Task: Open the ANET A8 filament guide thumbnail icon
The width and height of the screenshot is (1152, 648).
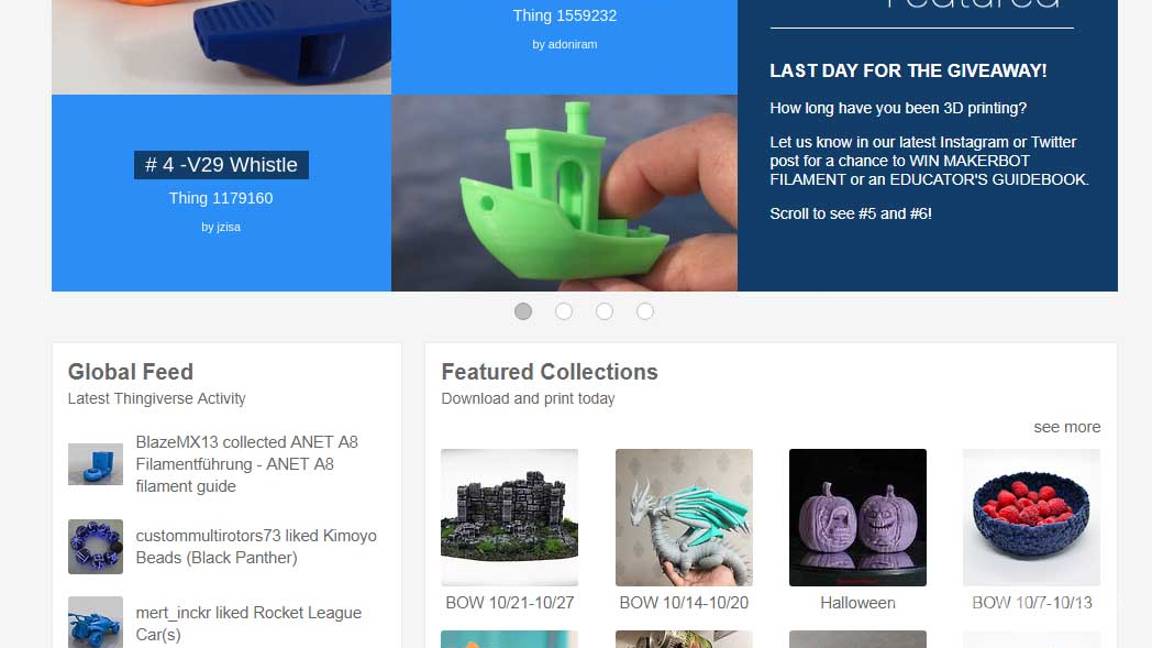Action: point(96,464)
